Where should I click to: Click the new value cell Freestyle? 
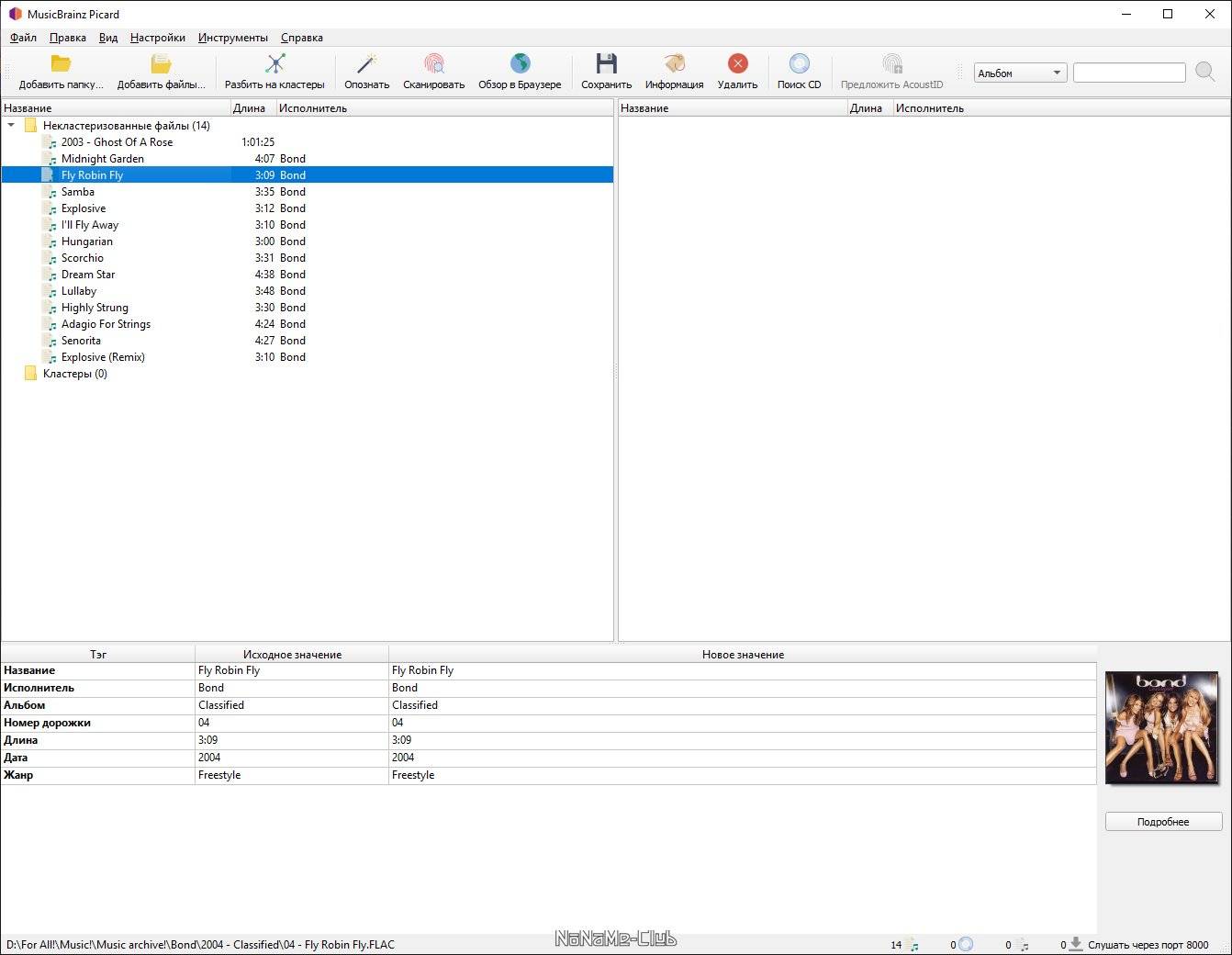point(743,775)
